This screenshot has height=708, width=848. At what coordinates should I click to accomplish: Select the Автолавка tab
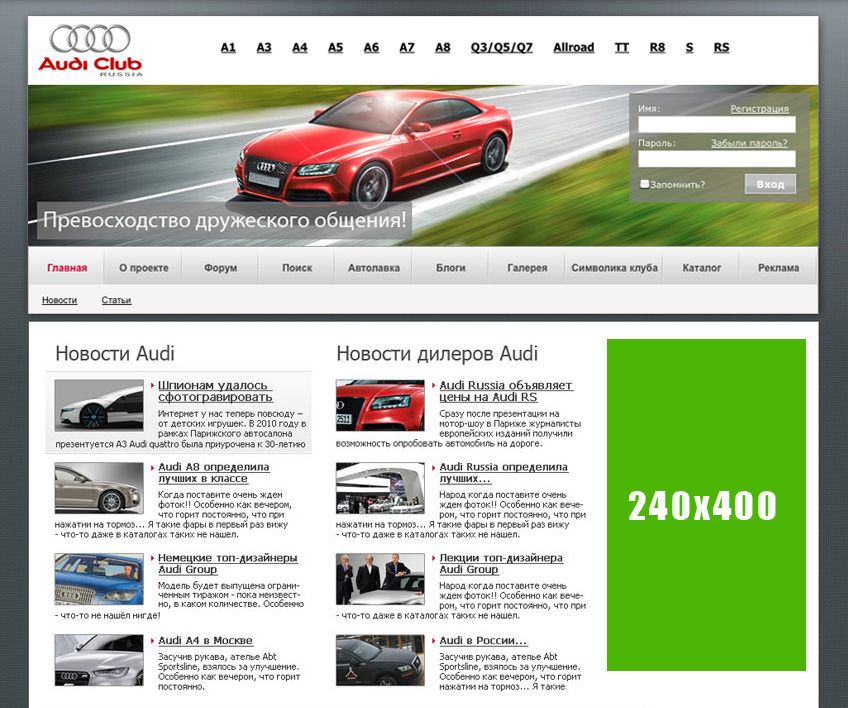tap(373, 268)
